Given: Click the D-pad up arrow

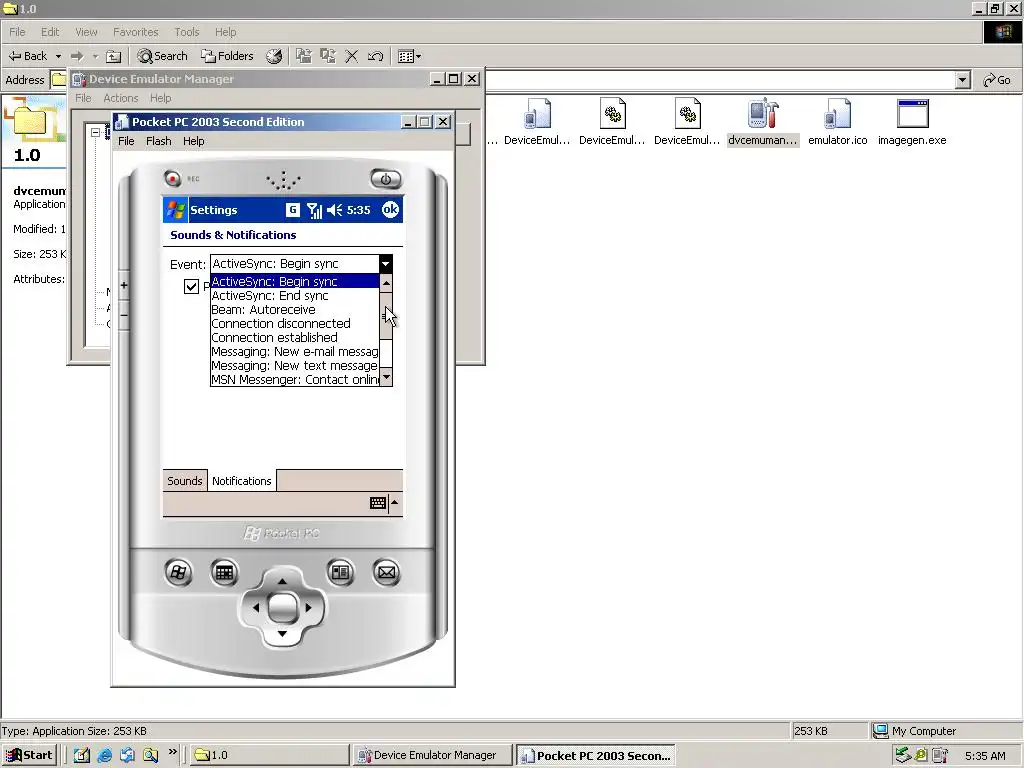Looking at the screenshot, I should pos(282,581).
